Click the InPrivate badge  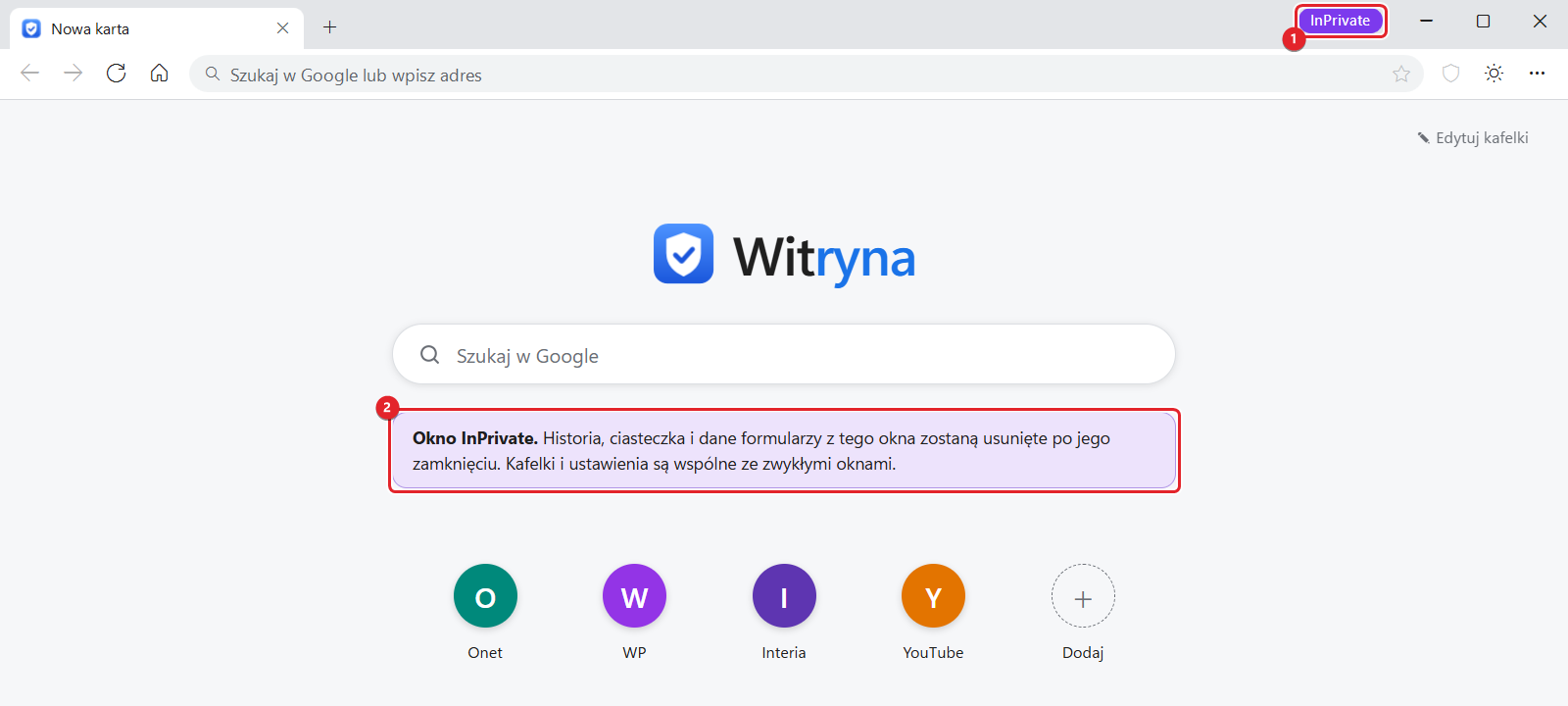[x=1341, y=21]
